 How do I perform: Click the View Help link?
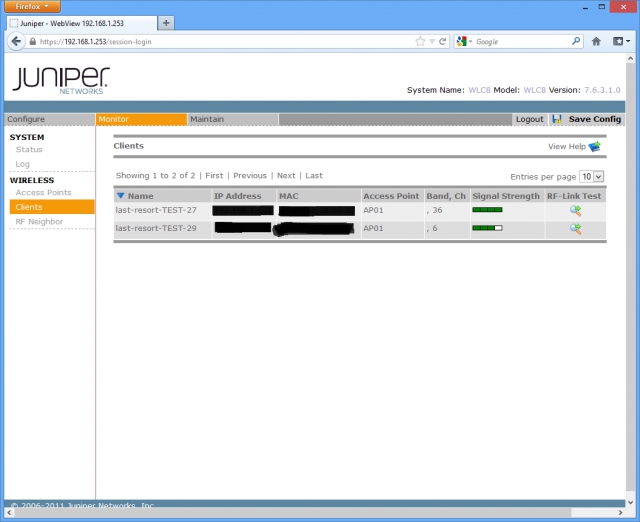(x=567, y=146)
